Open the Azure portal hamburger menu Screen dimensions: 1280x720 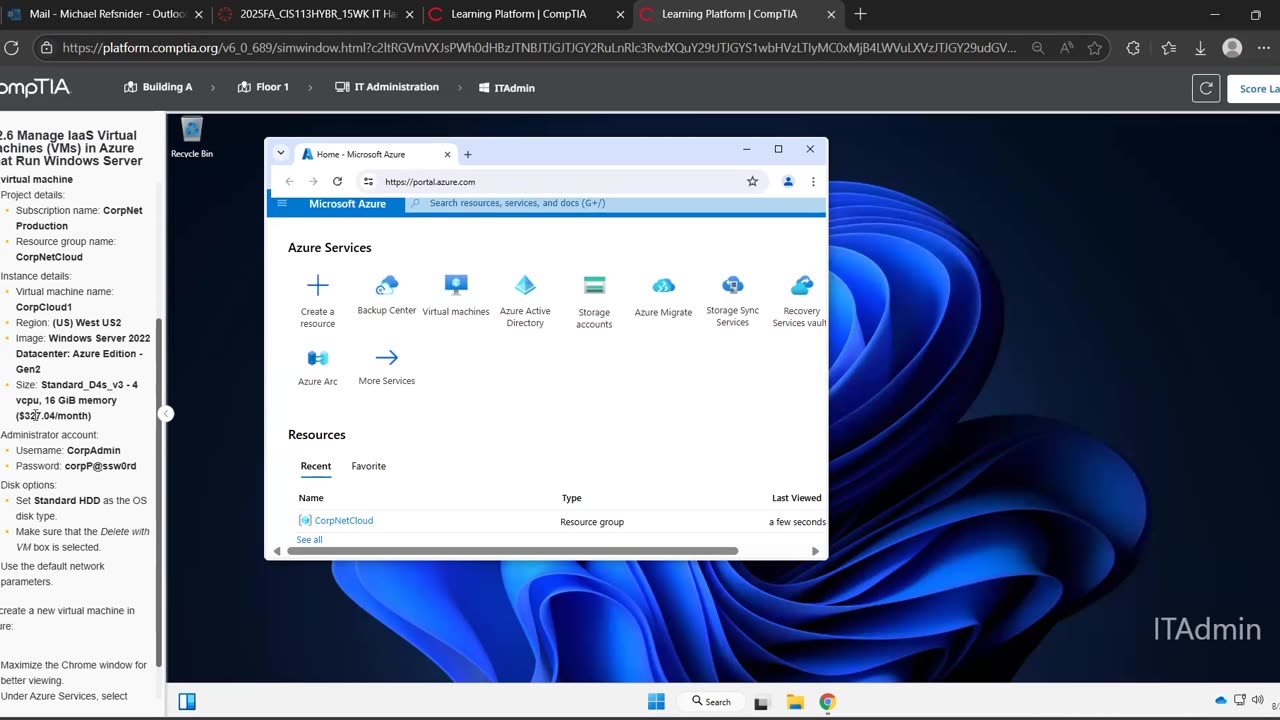282,203
